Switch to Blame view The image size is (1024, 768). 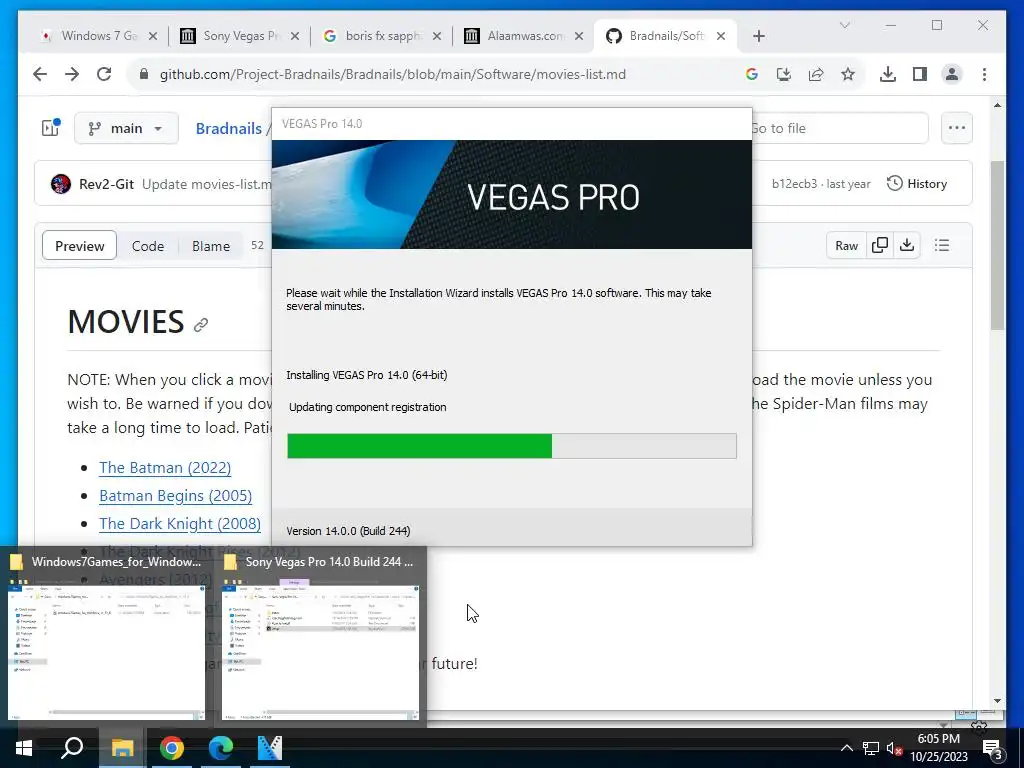click(x=211, y=246)
